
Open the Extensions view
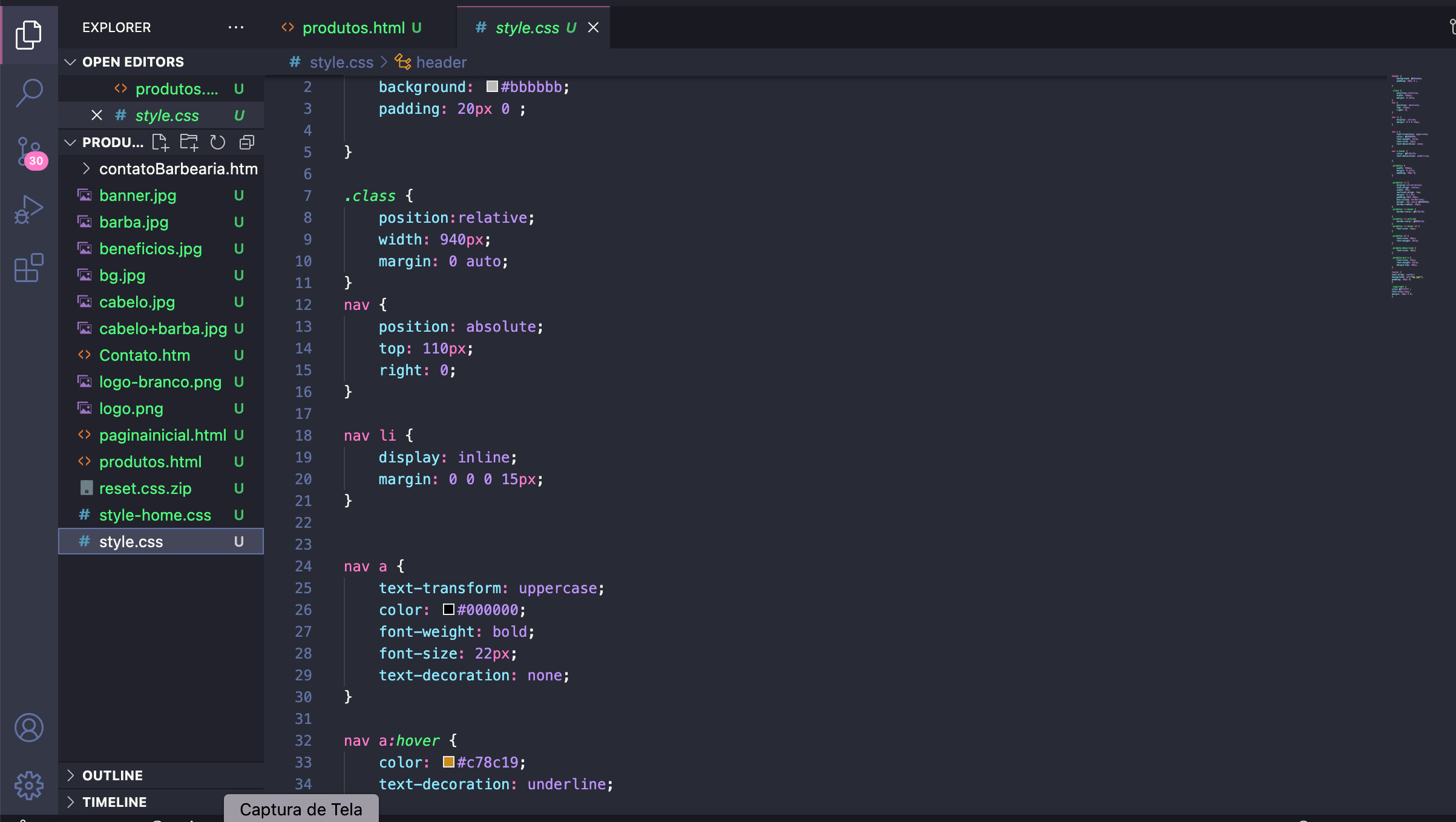(28, 268)
